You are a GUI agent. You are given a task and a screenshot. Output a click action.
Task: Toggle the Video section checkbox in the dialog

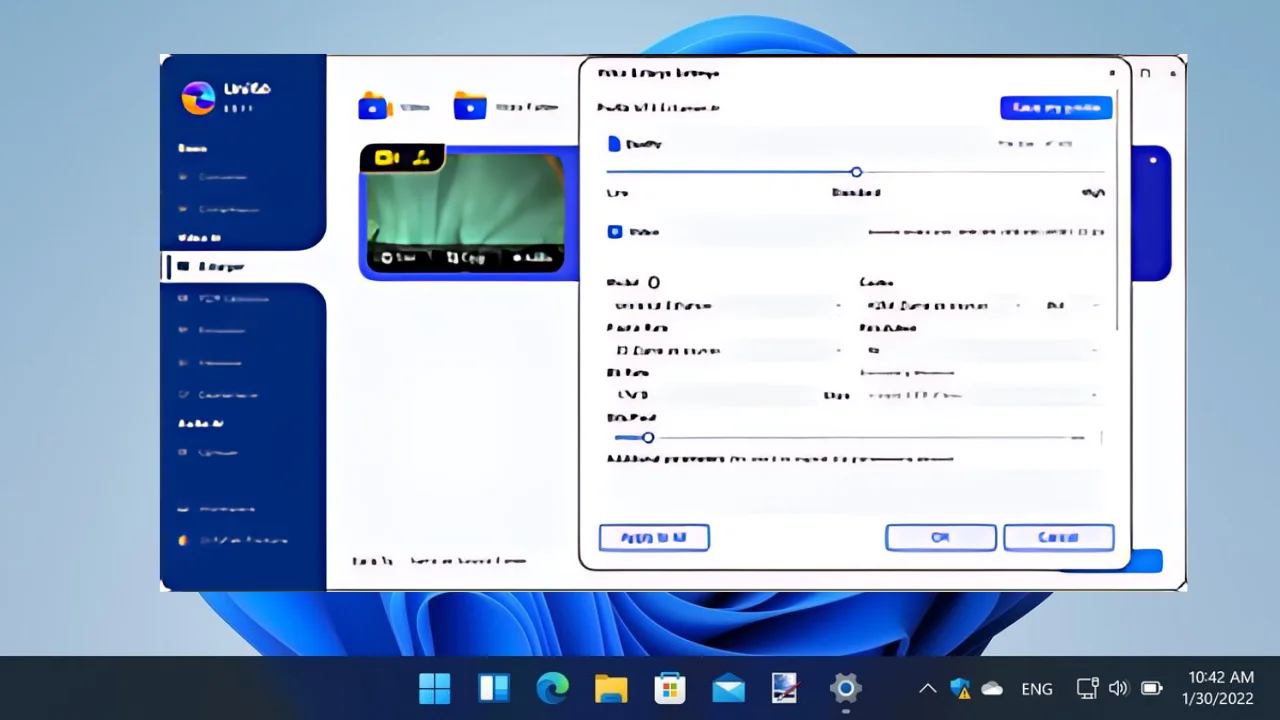tap(614, 232)
